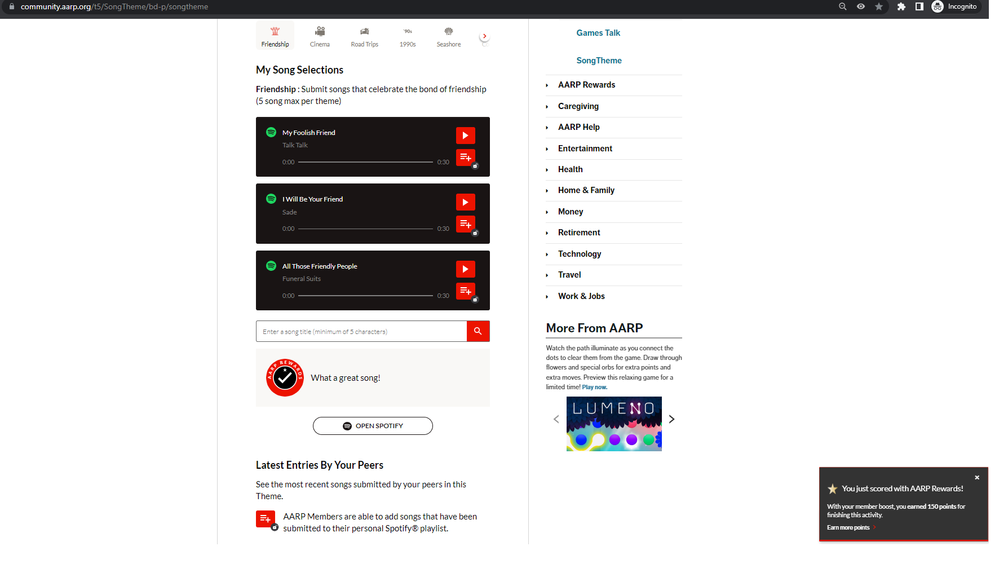
Task: Focus the song title entry field
Action: [x=361, y=331]
